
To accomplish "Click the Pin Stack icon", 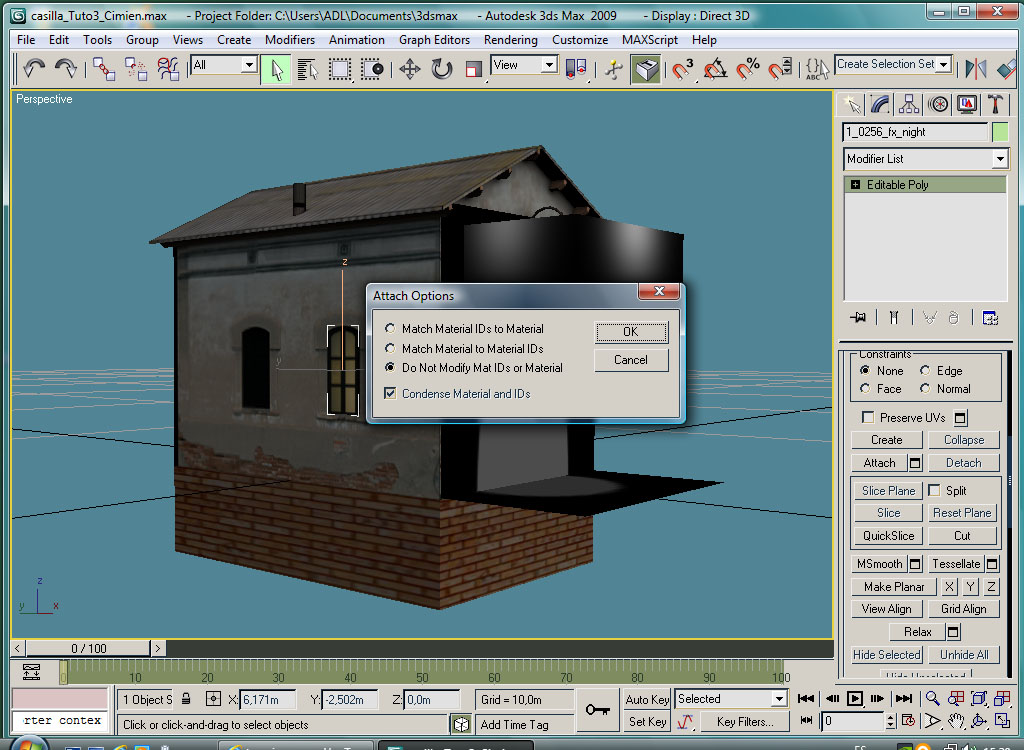I will click(857, 317).
